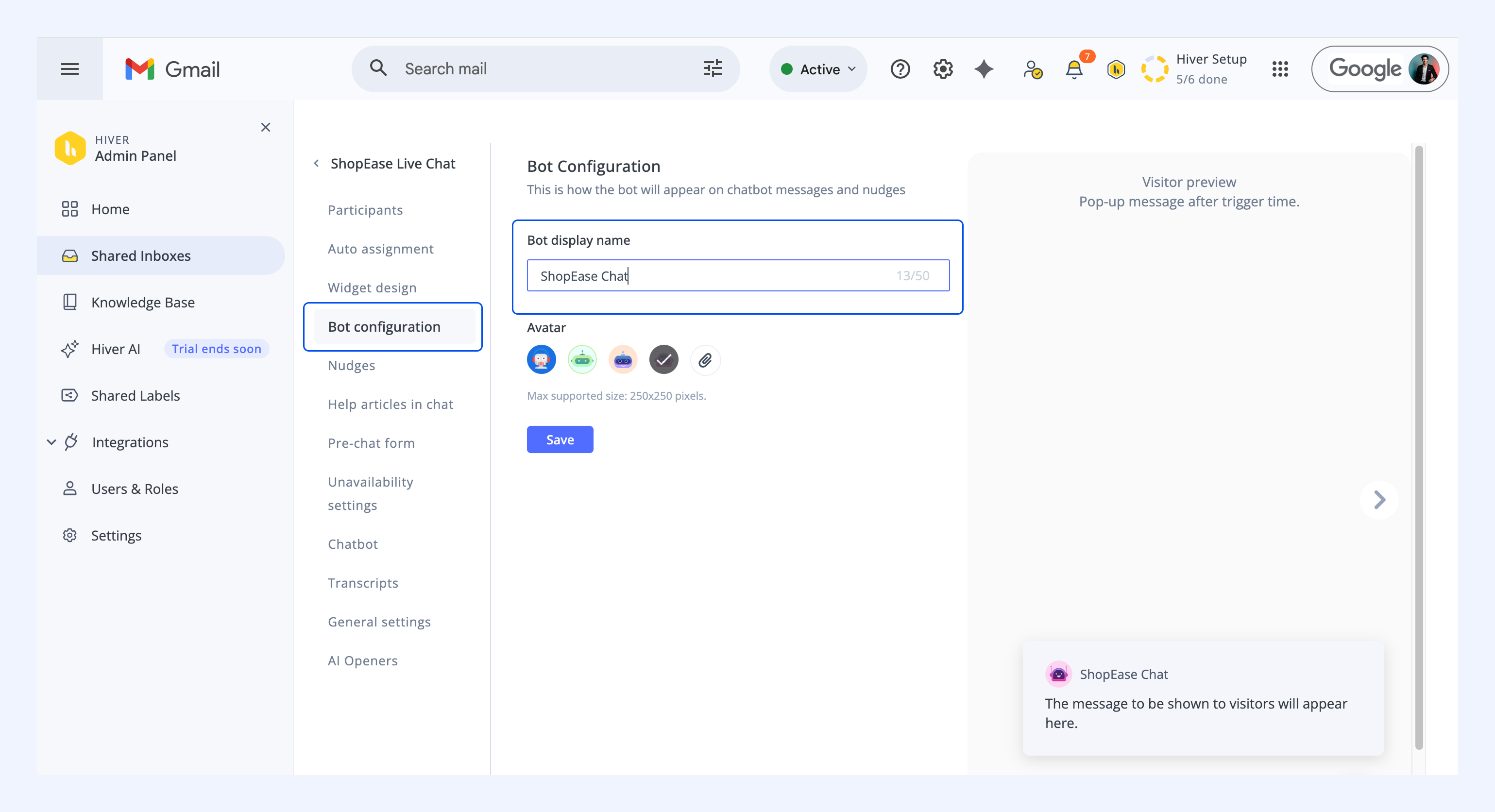Image resolution: width=1495 pixels, height=812 pixels.
Task: Click the user check status icon
Action: click(x=1033, y=69)
